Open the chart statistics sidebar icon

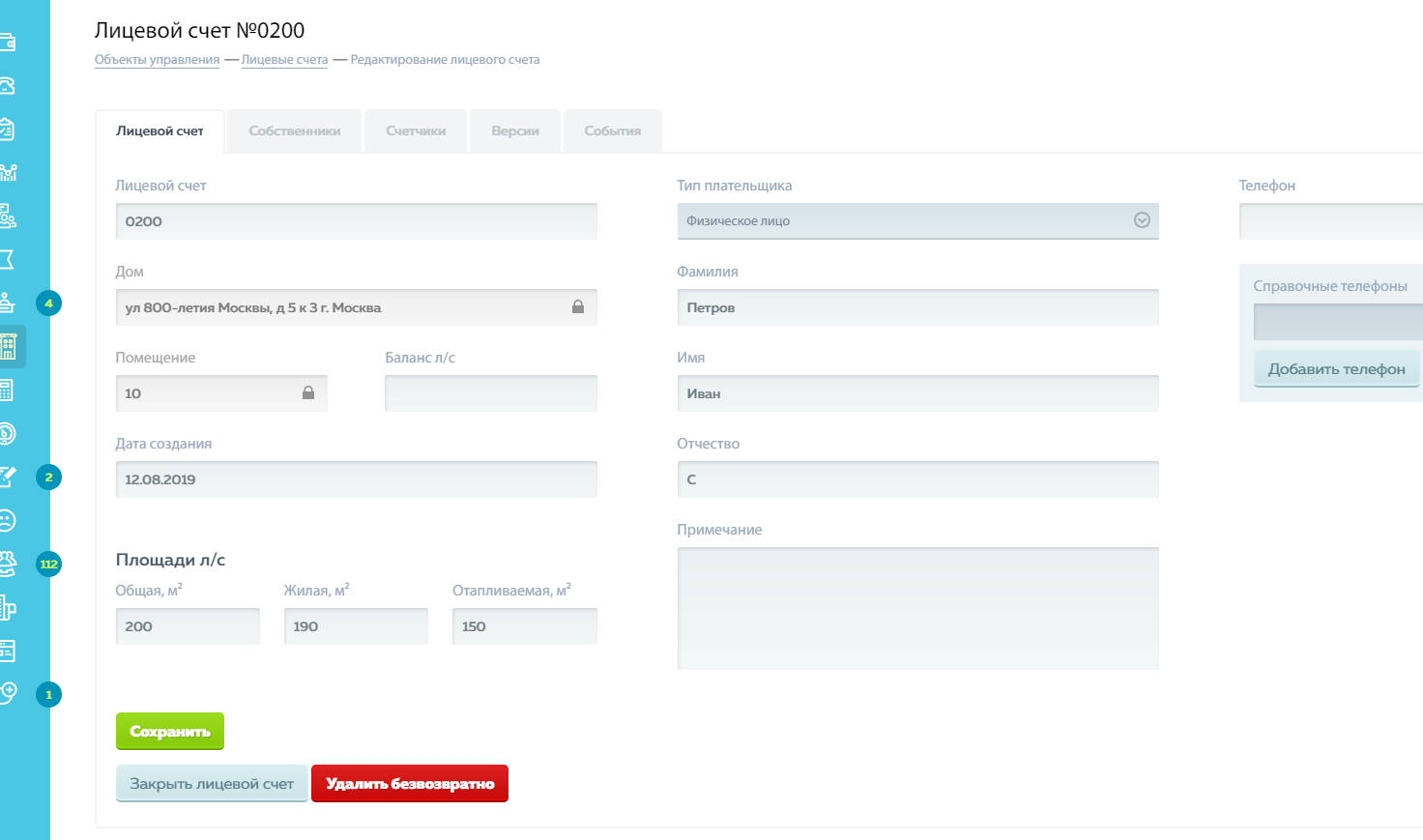click(8, 173)
